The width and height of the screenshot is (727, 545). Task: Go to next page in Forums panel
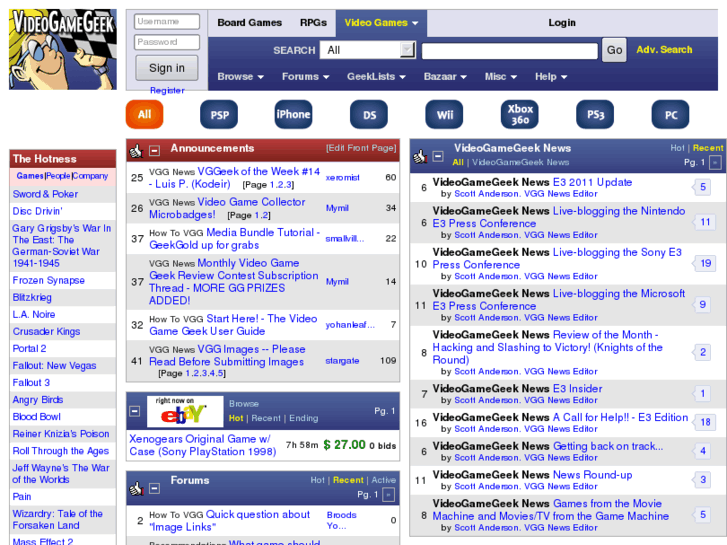pos(389,495)
